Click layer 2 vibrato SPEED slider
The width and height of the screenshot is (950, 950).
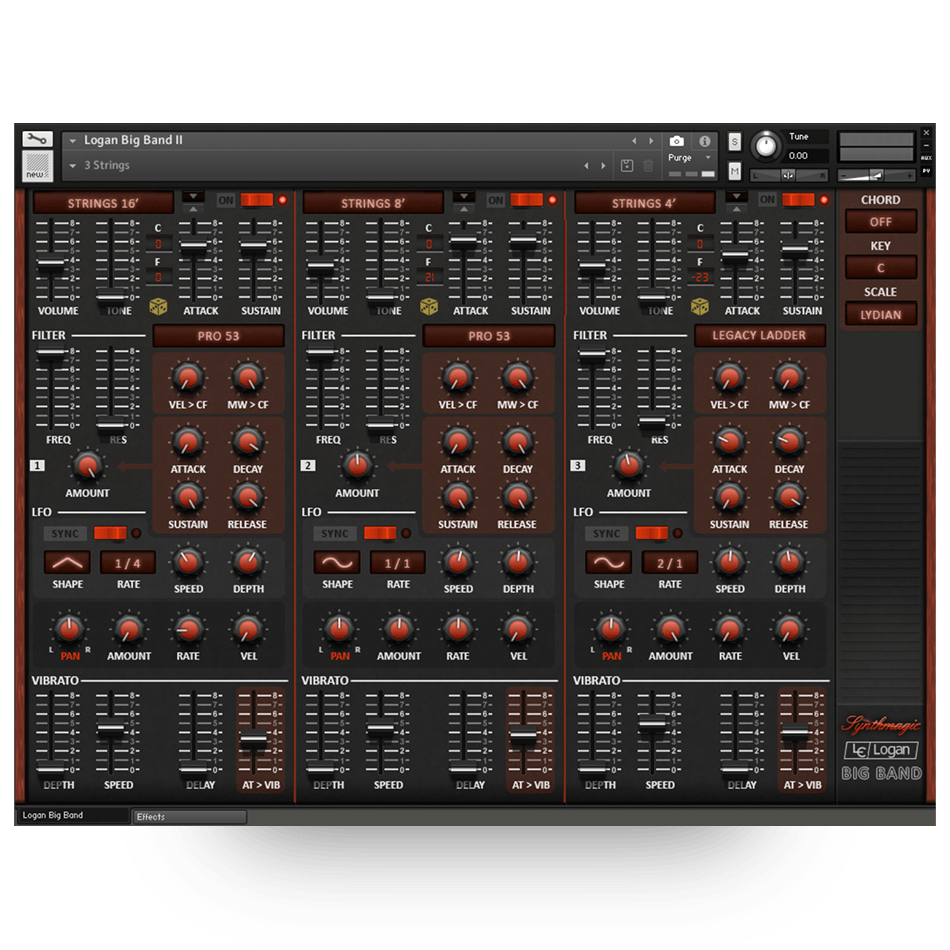380,729
